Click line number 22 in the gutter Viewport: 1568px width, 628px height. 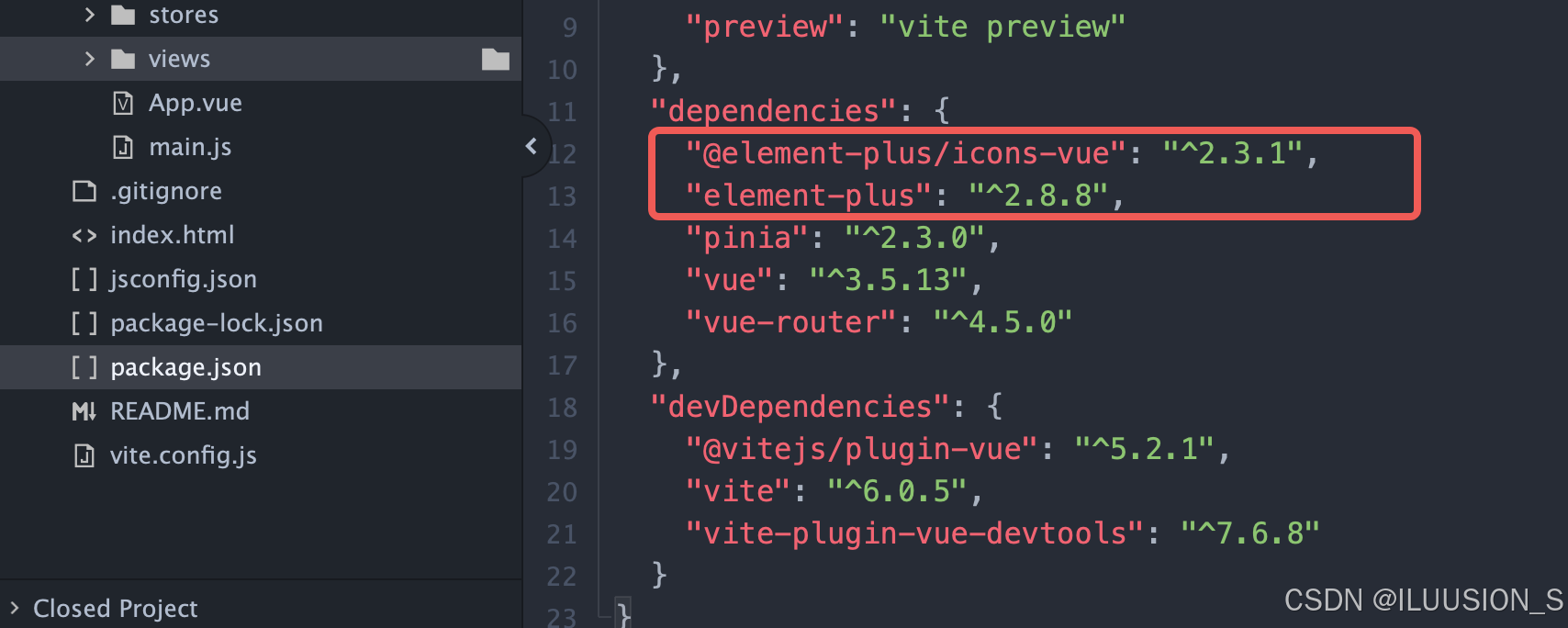tap(562, 577)
